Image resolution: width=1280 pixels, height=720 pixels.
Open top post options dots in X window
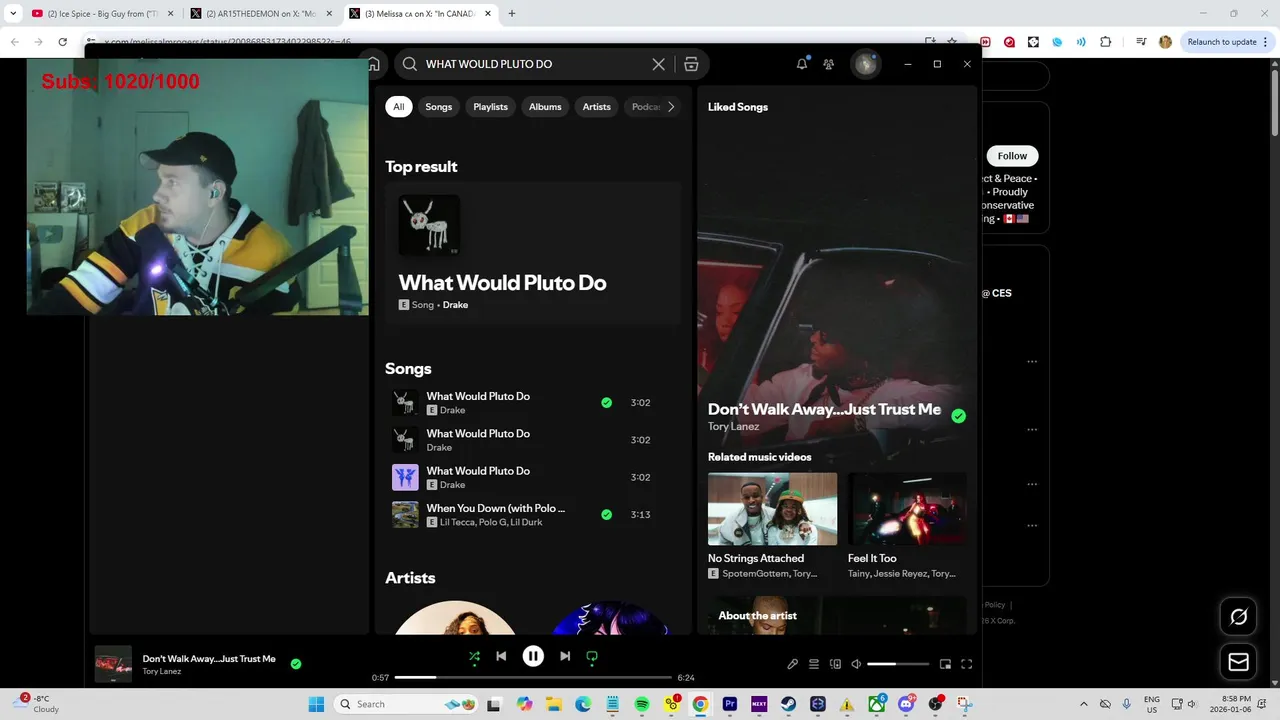tap(1032, 362)
